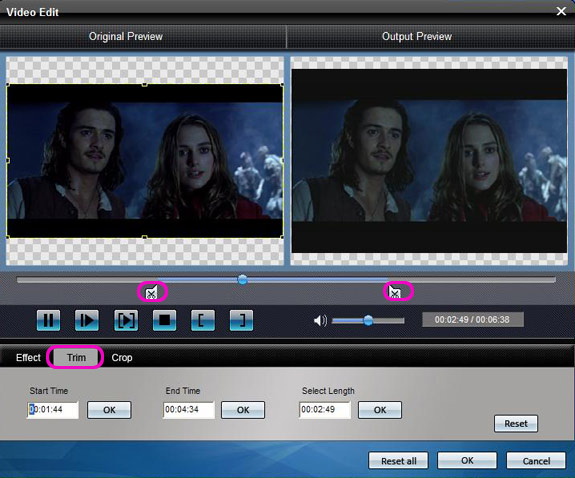Mute audio via the speaker icon
This screenshot has width=575, height=478.
click(320, 321)
